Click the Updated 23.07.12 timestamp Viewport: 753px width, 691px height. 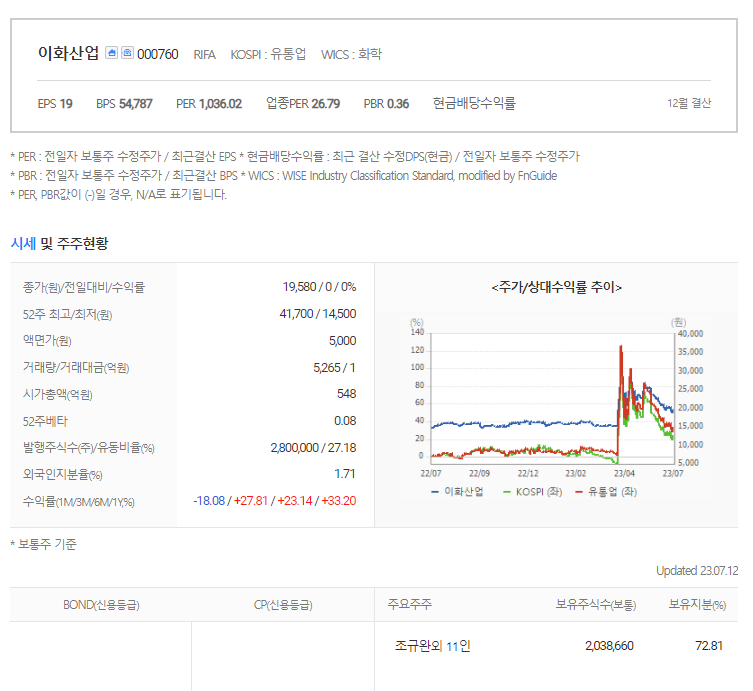point(697,570)
